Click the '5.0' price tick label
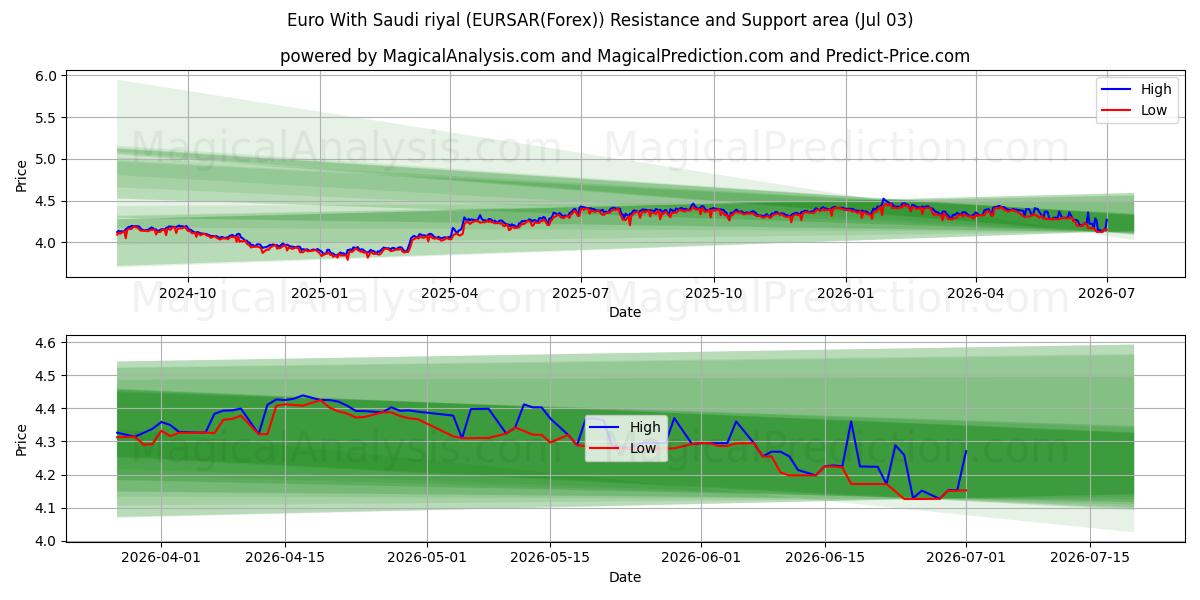The height and width of the screenshot is (600, 1200). tap(48, 159)
